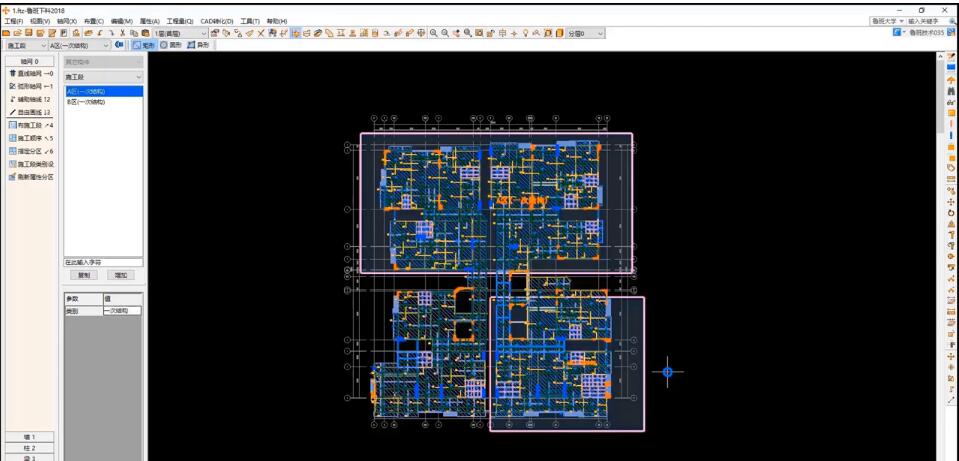Click the pencil icon atop right toolbar
The height and width of the screenshot is (461, 959).
[x=951, y=57]
